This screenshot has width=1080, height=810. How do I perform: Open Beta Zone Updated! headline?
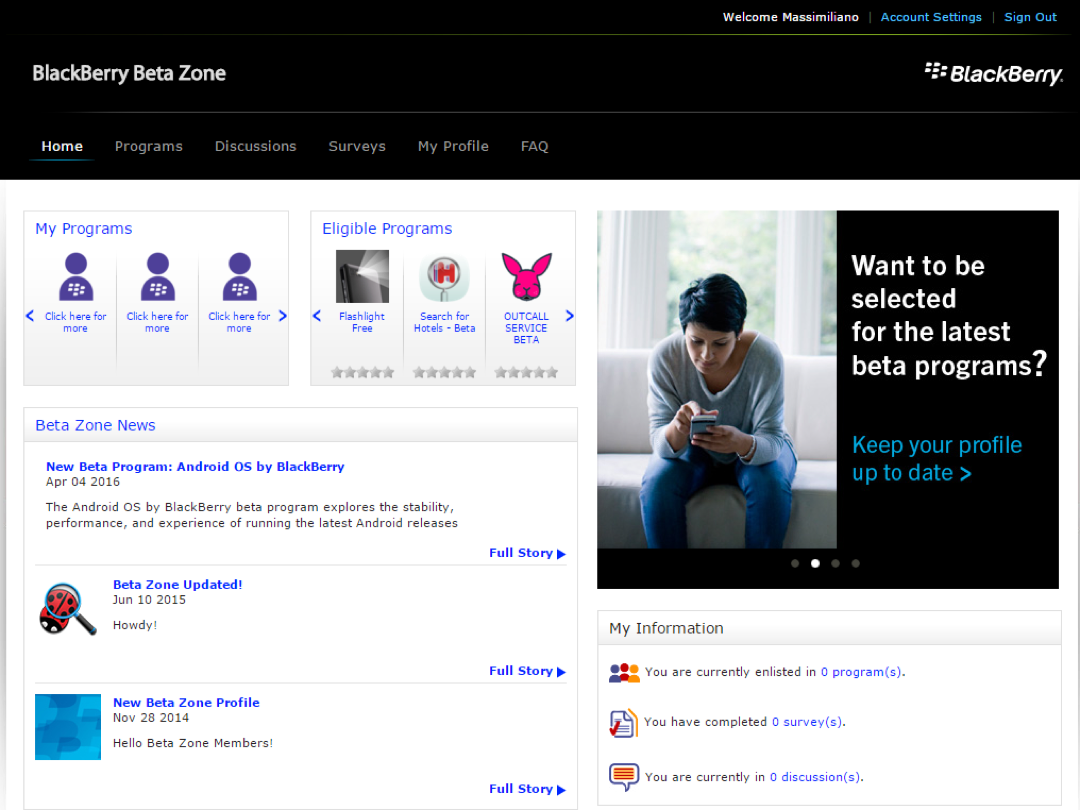[178, 584]
